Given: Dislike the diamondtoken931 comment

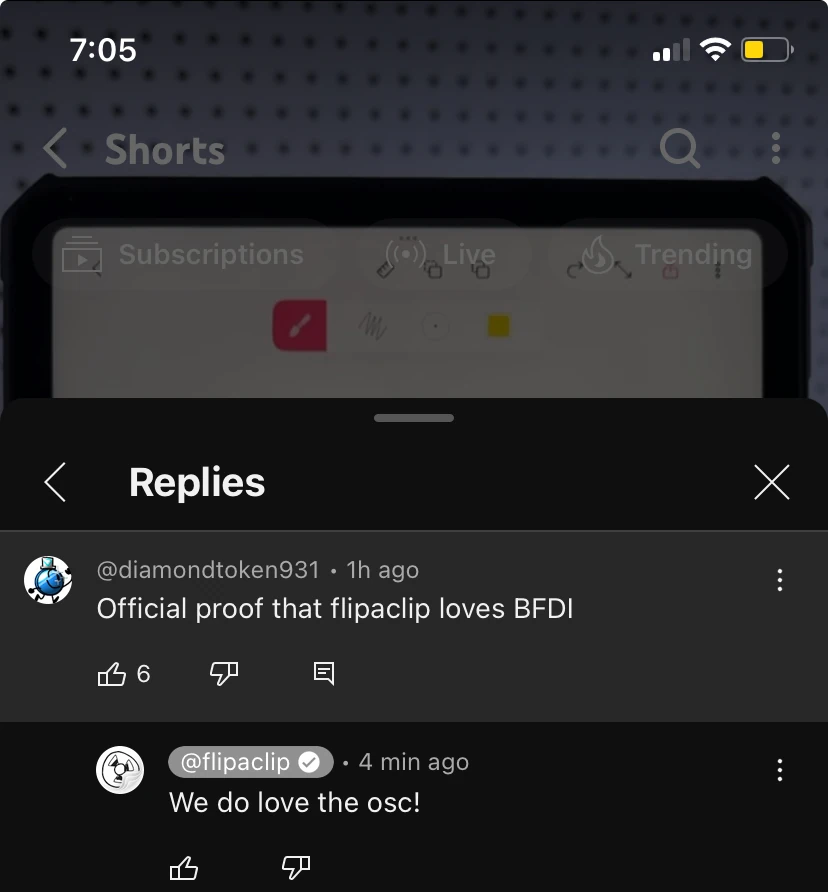Looking at the screenshot, I should click(224, 674).
